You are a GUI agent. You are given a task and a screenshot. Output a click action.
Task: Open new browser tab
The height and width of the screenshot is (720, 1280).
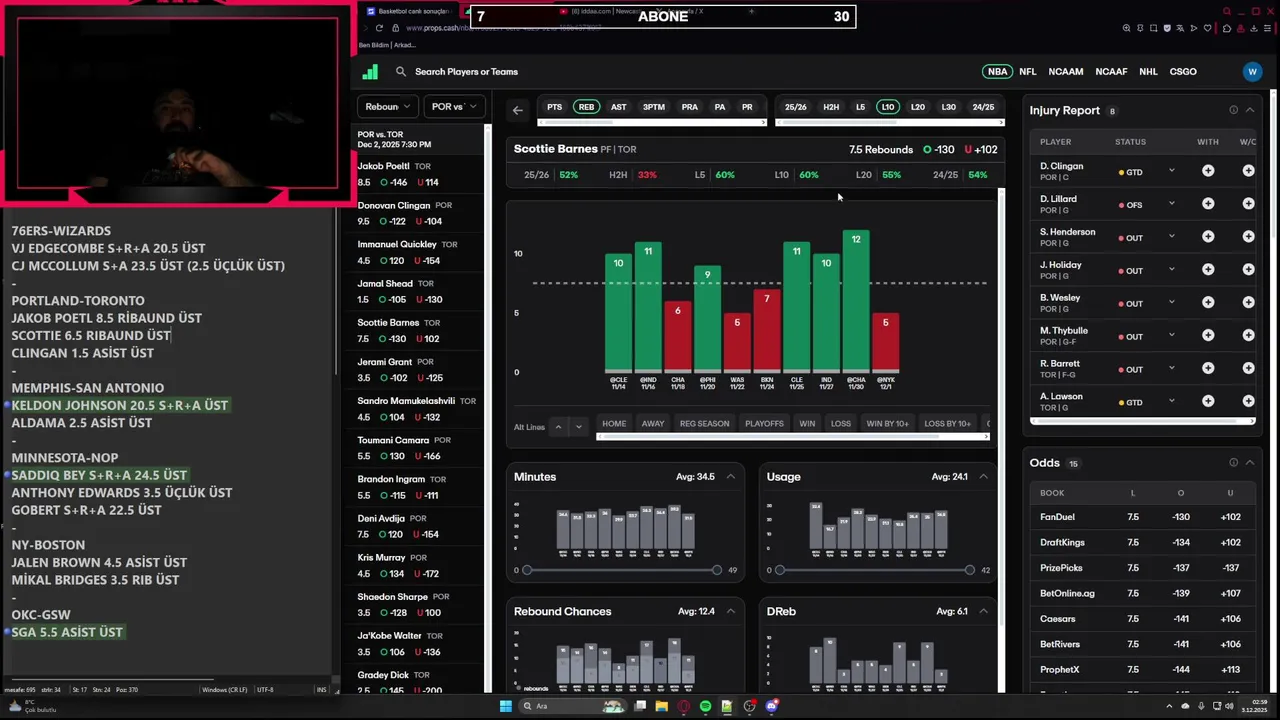(x=752, y=11)
